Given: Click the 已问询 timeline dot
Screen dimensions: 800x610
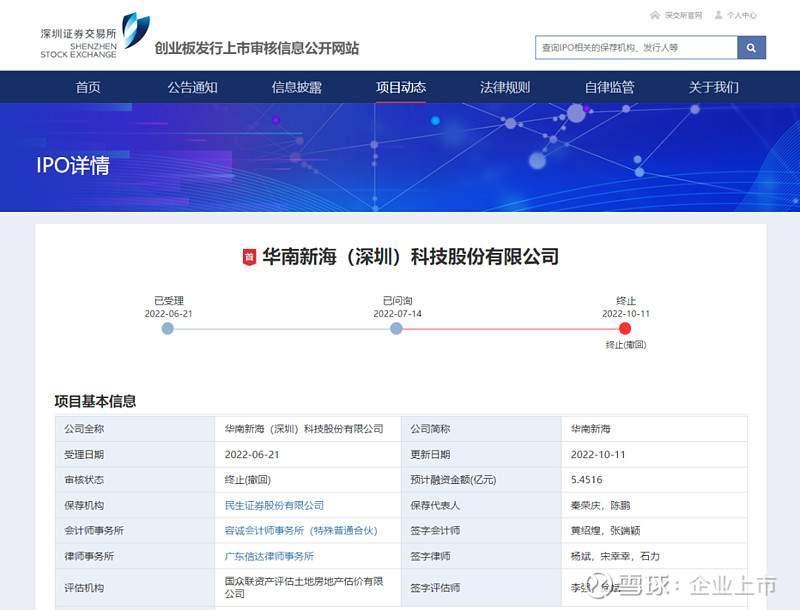Looking at the screenshot, I should click(396, 328).
